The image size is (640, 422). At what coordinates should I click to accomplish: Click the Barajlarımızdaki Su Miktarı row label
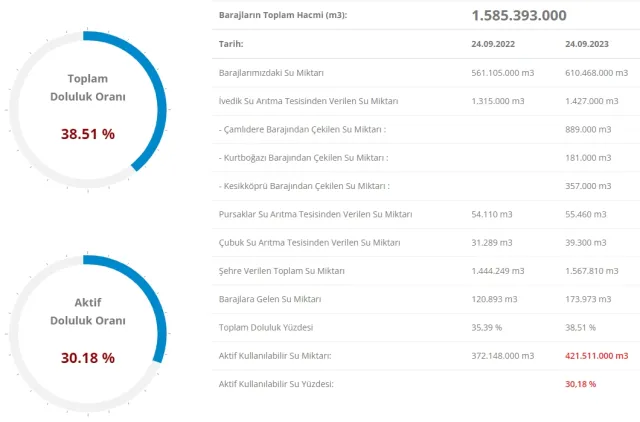[277, 73]
